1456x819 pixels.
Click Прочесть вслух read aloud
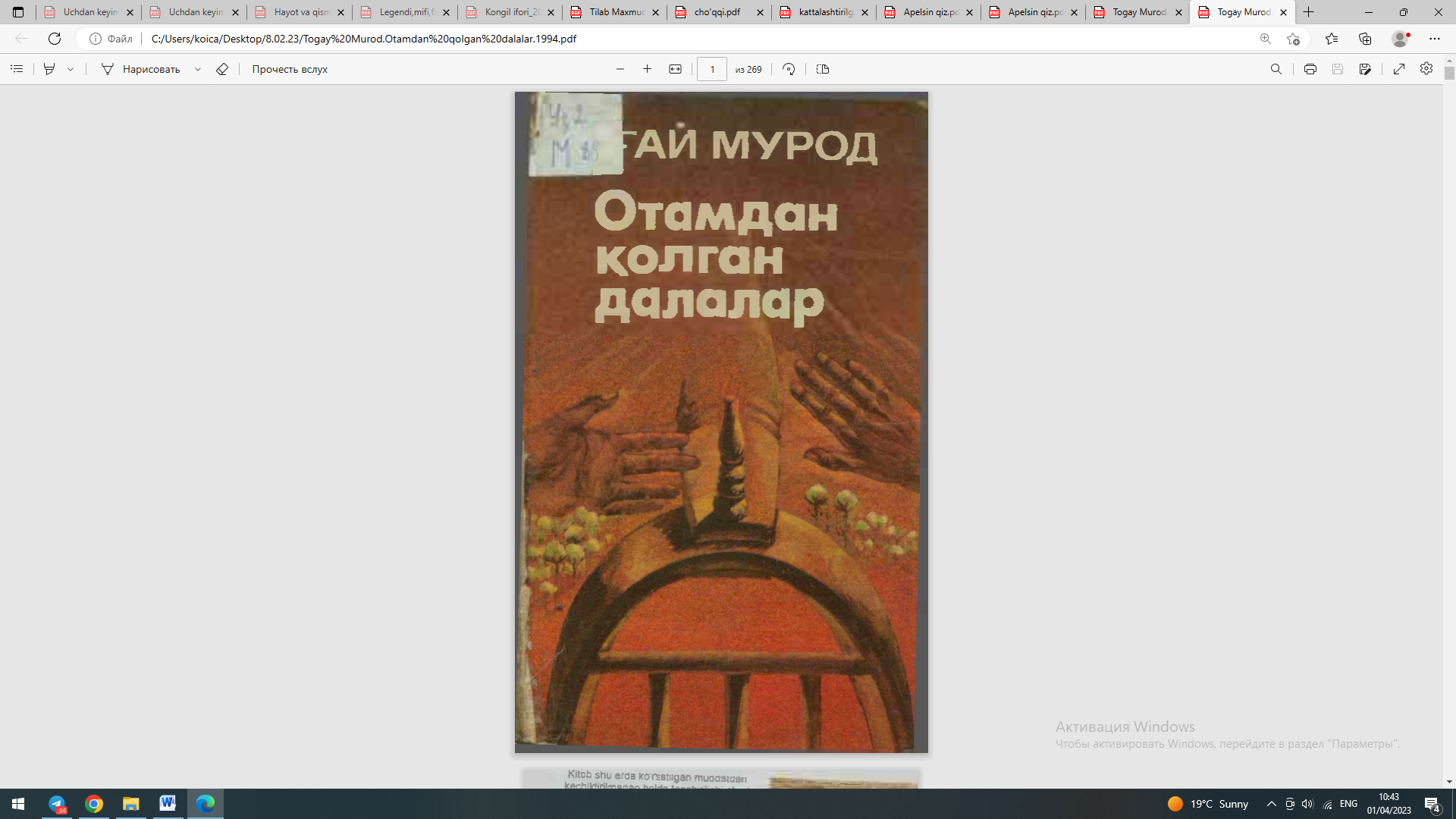click(x=290, y=69)
